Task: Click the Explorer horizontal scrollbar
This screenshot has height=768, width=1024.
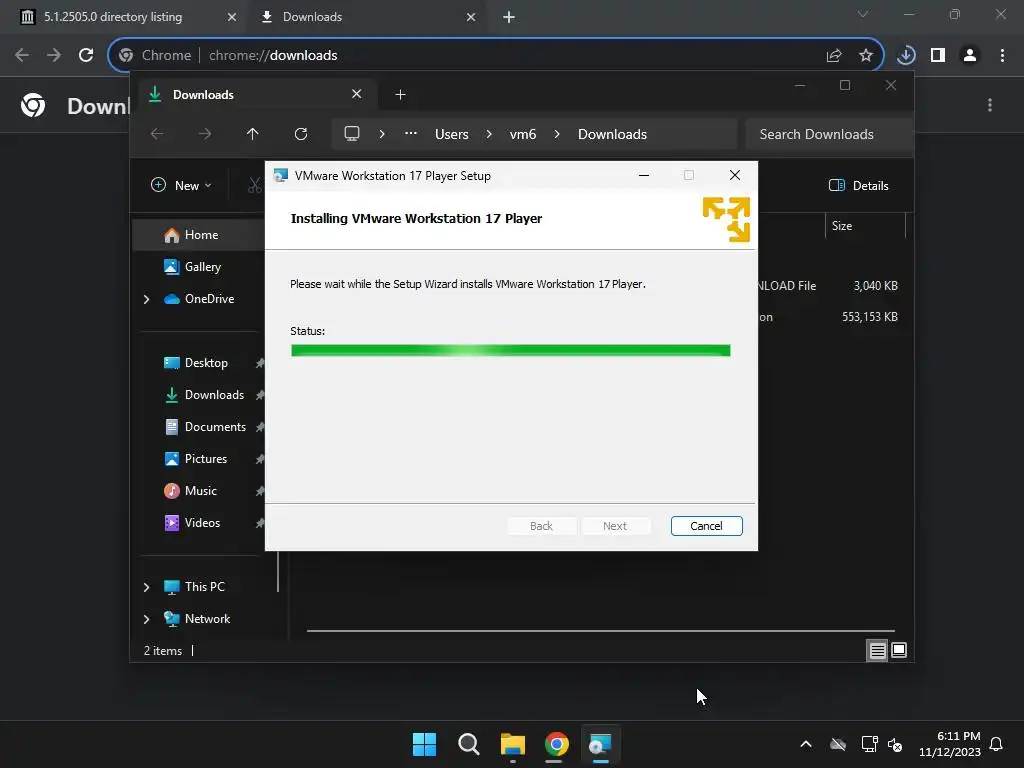Action: (600, 631)
